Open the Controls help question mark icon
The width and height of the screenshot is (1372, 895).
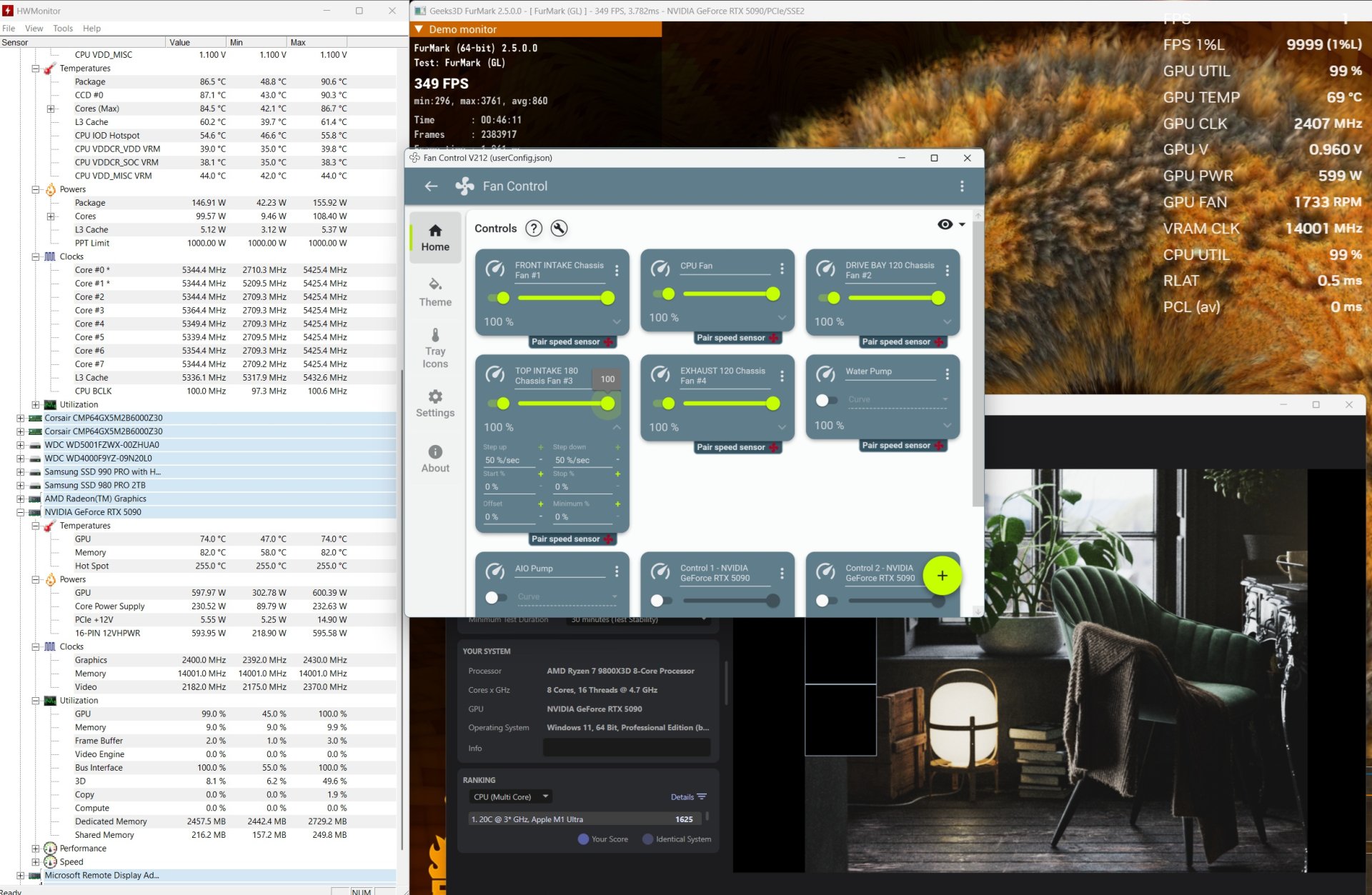[x=533, y=228]
